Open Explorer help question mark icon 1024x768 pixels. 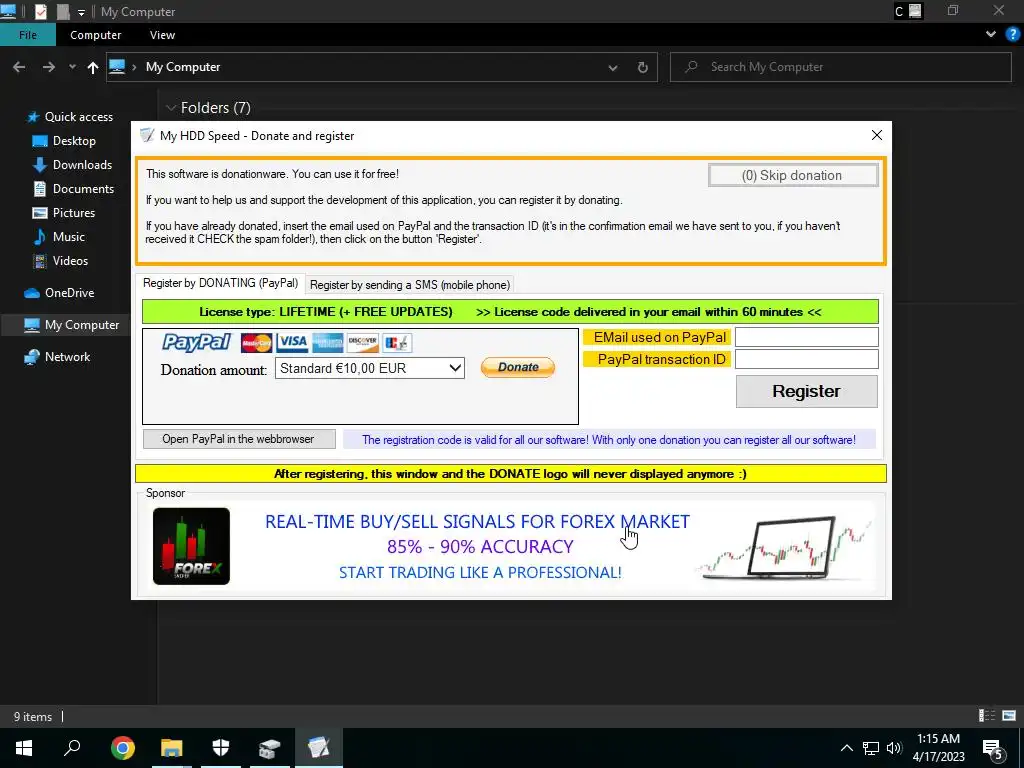pyautogui.click(x=1013, y=34)
